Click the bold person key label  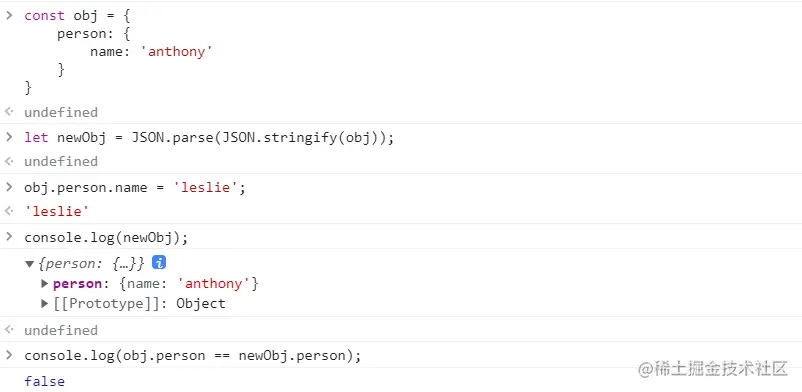click(77, 284)
